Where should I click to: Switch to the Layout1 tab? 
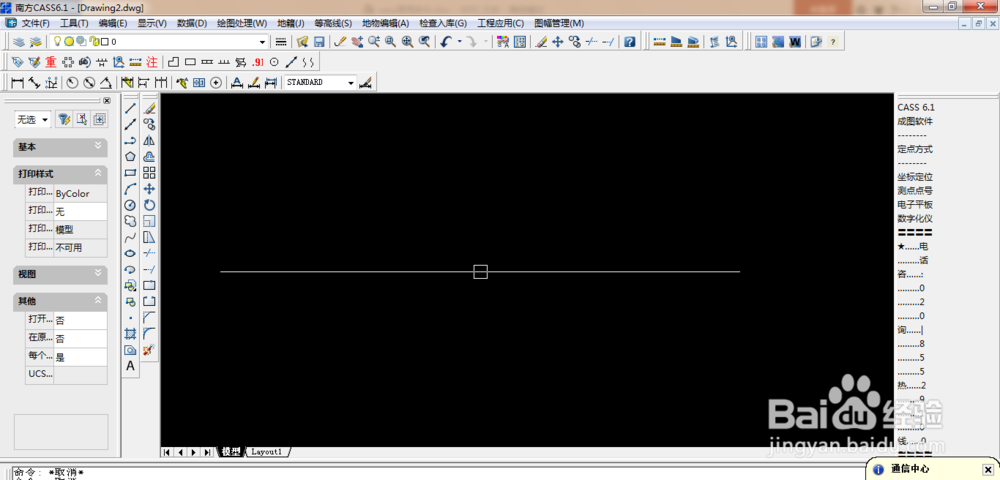point(266,452)
